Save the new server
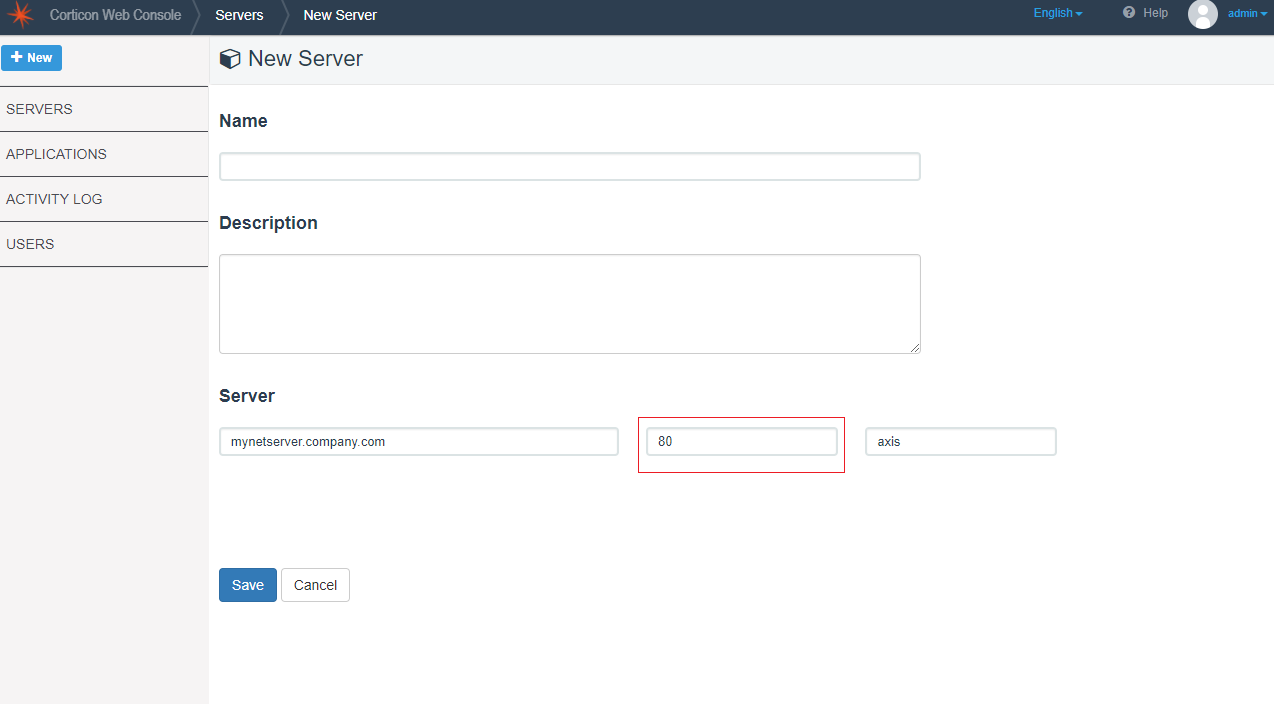This screenshot has height=704, width=1274. pyautogui.click(x=248, y=585)
